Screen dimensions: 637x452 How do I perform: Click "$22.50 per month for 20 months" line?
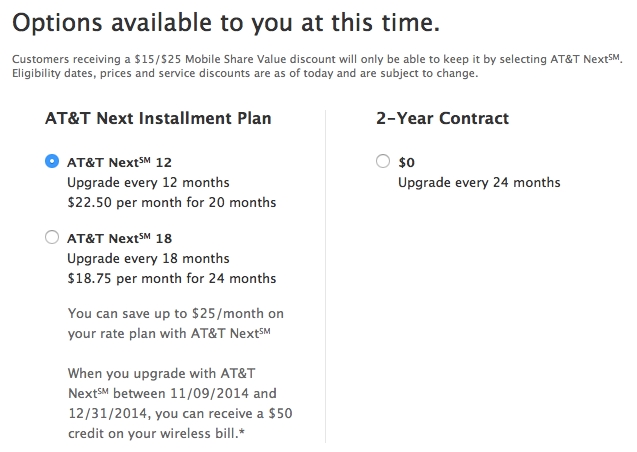coord(172,202)
